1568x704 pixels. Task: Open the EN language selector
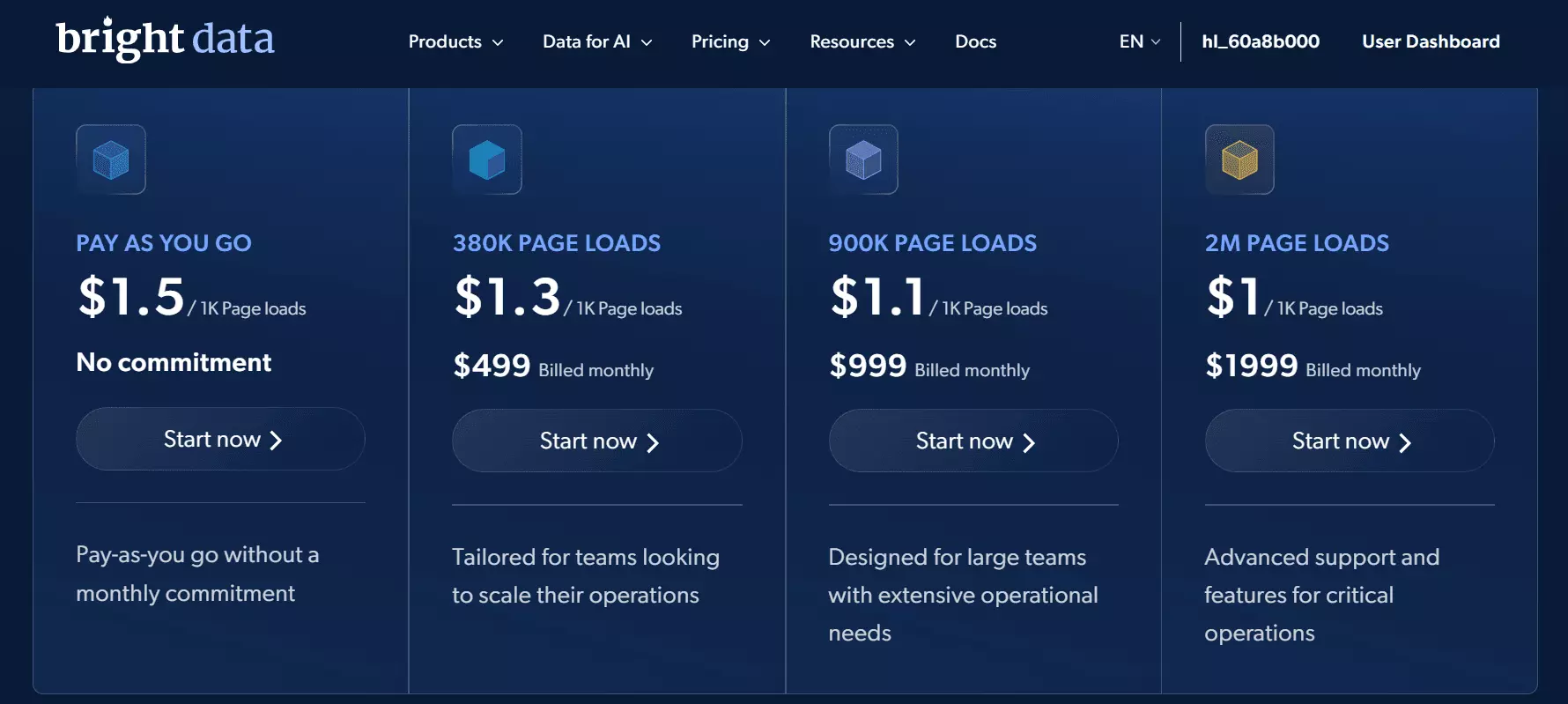click(x=1140, y=41)
